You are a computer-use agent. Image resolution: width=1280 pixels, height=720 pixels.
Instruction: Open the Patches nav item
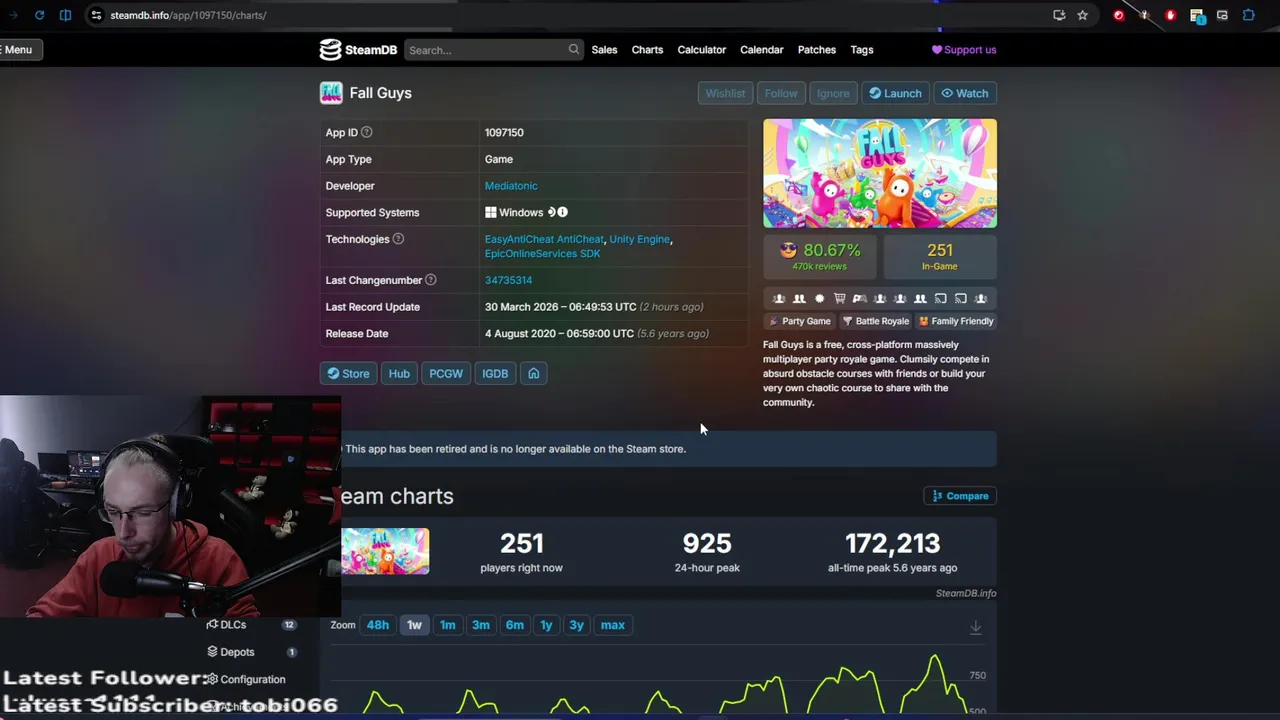[x=816, y=50]
